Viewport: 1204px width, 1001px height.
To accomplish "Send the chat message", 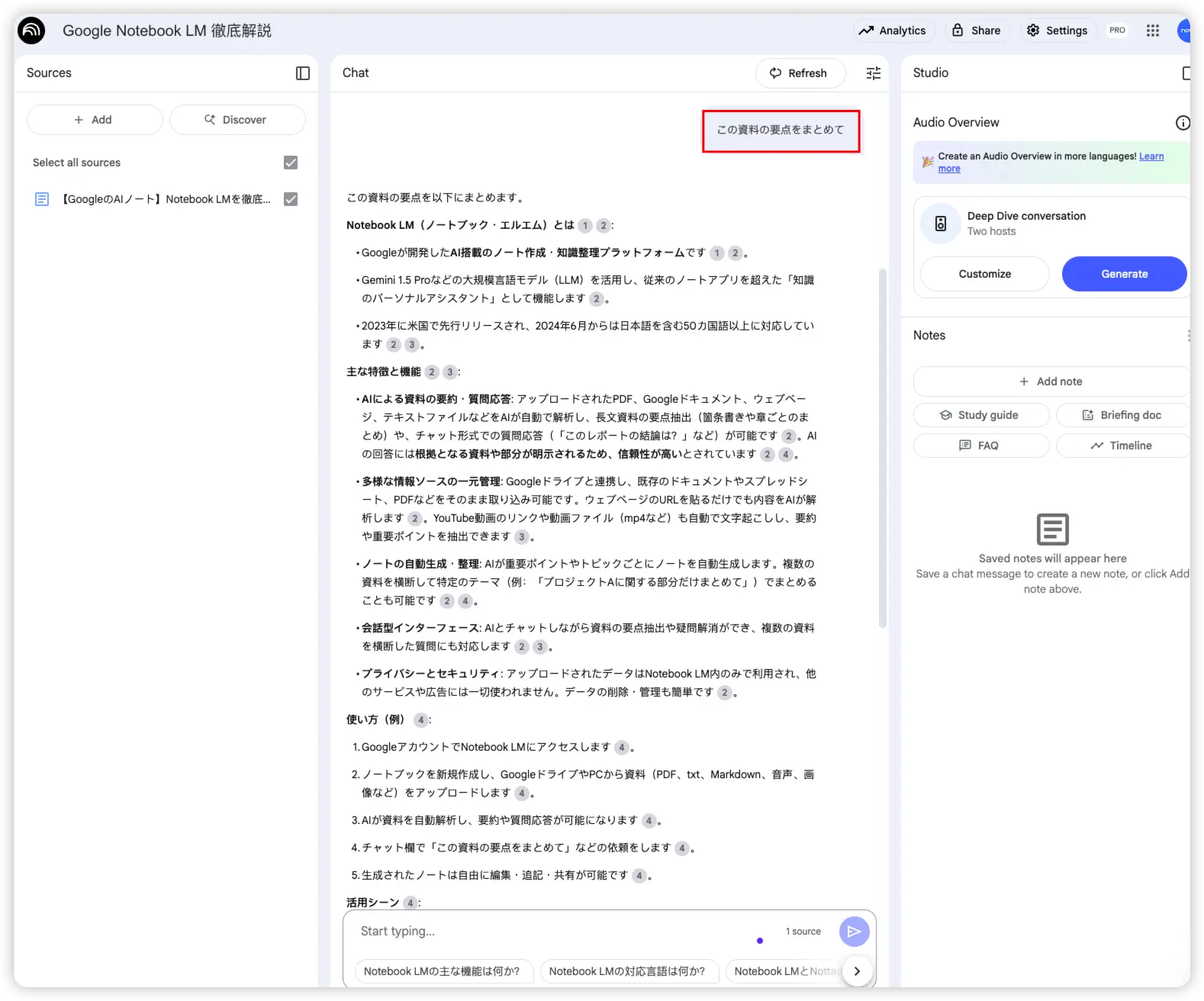I will (855, 932).
